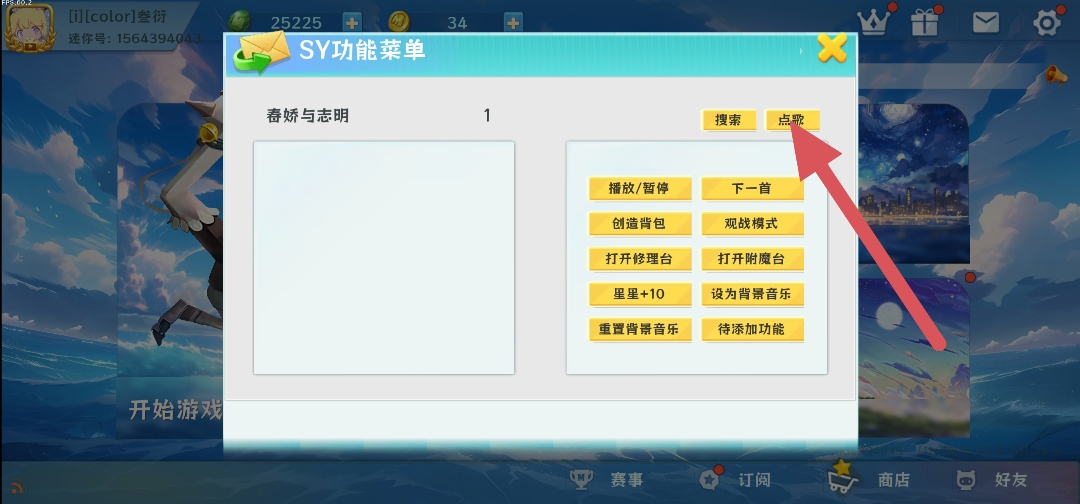The width and height of the screenshot is (1080, 504).
Task: Click the star badge icon beside 订阅
Action: click(x=709, y=480)
